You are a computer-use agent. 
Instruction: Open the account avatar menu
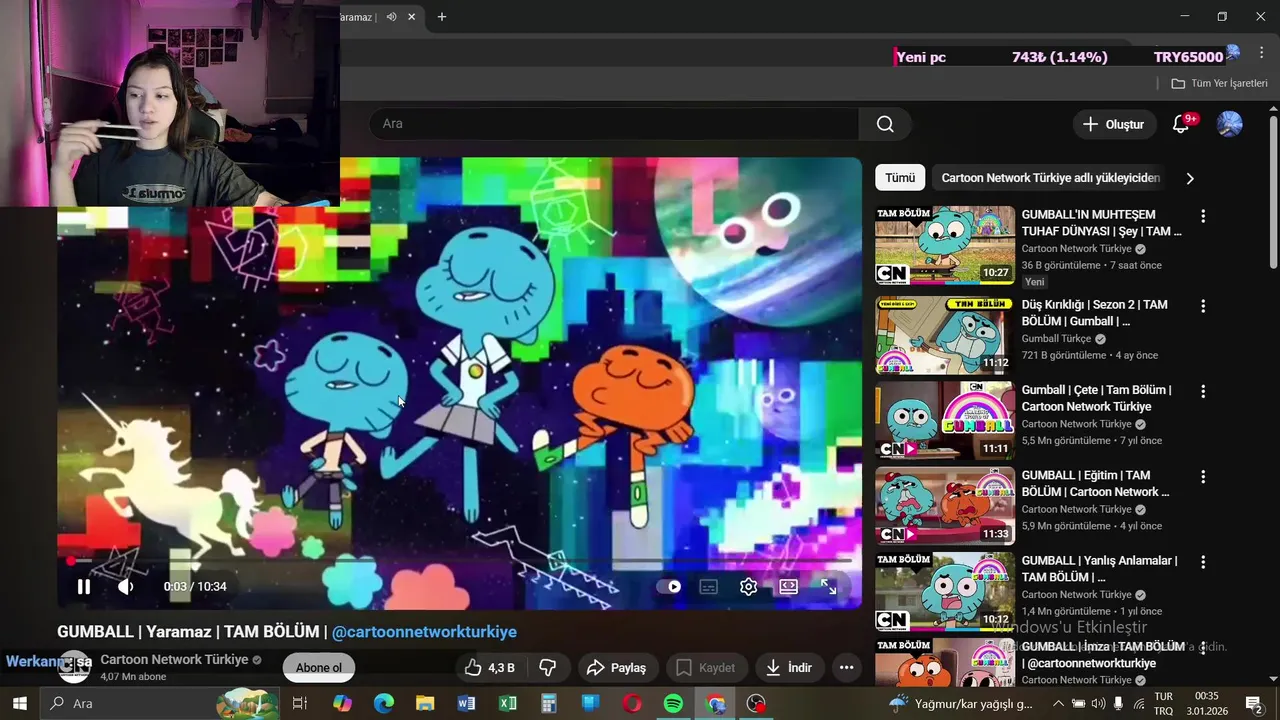tap(1229, 124)
